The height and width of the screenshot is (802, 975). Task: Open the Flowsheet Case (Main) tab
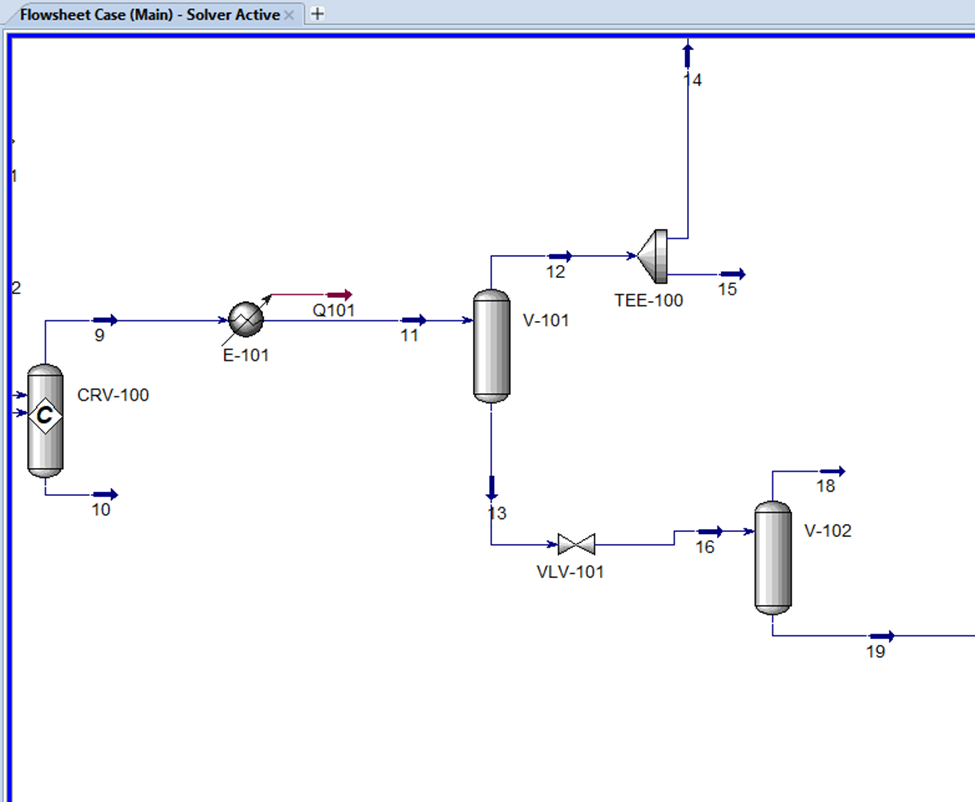(150, 14)
